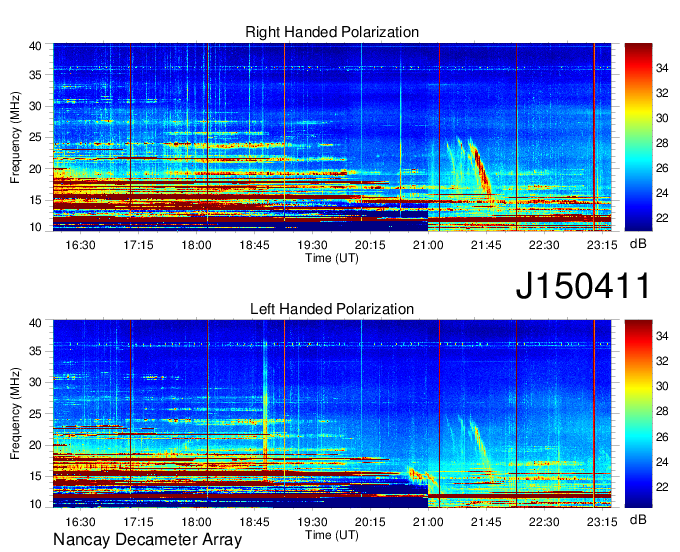Click the "Nancay Decameter Array" caption
This screenshot has height=552, width=680.
(x=147, y=540)
